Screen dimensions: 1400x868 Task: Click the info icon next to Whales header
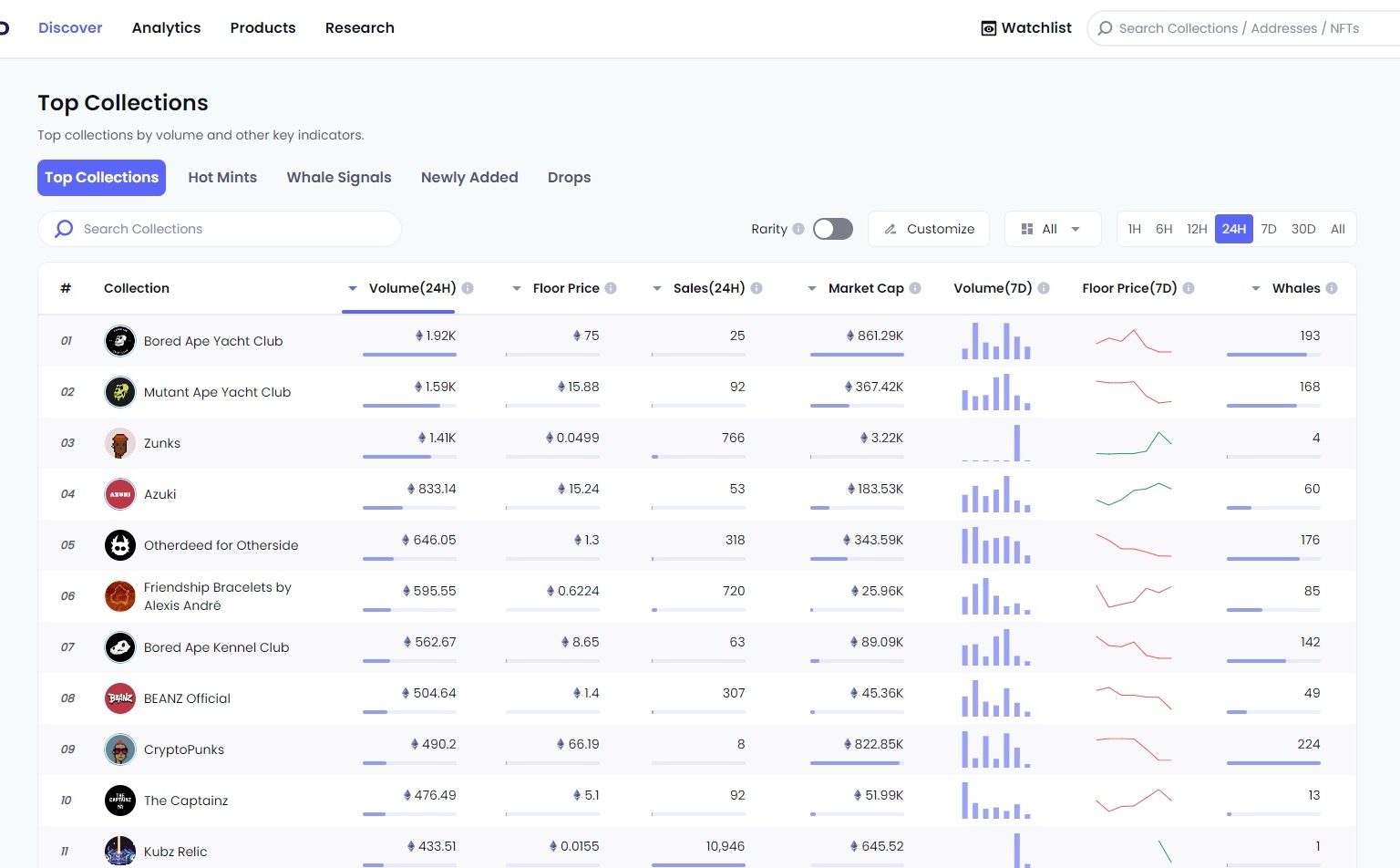tap(1332, 288)
